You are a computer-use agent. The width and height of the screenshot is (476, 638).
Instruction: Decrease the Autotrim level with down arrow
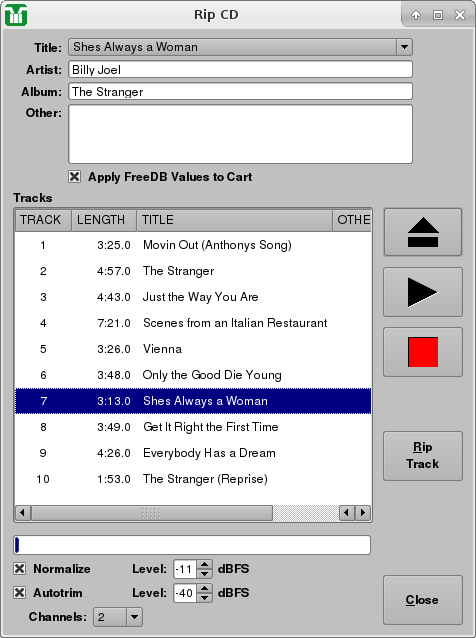point(204,597)
